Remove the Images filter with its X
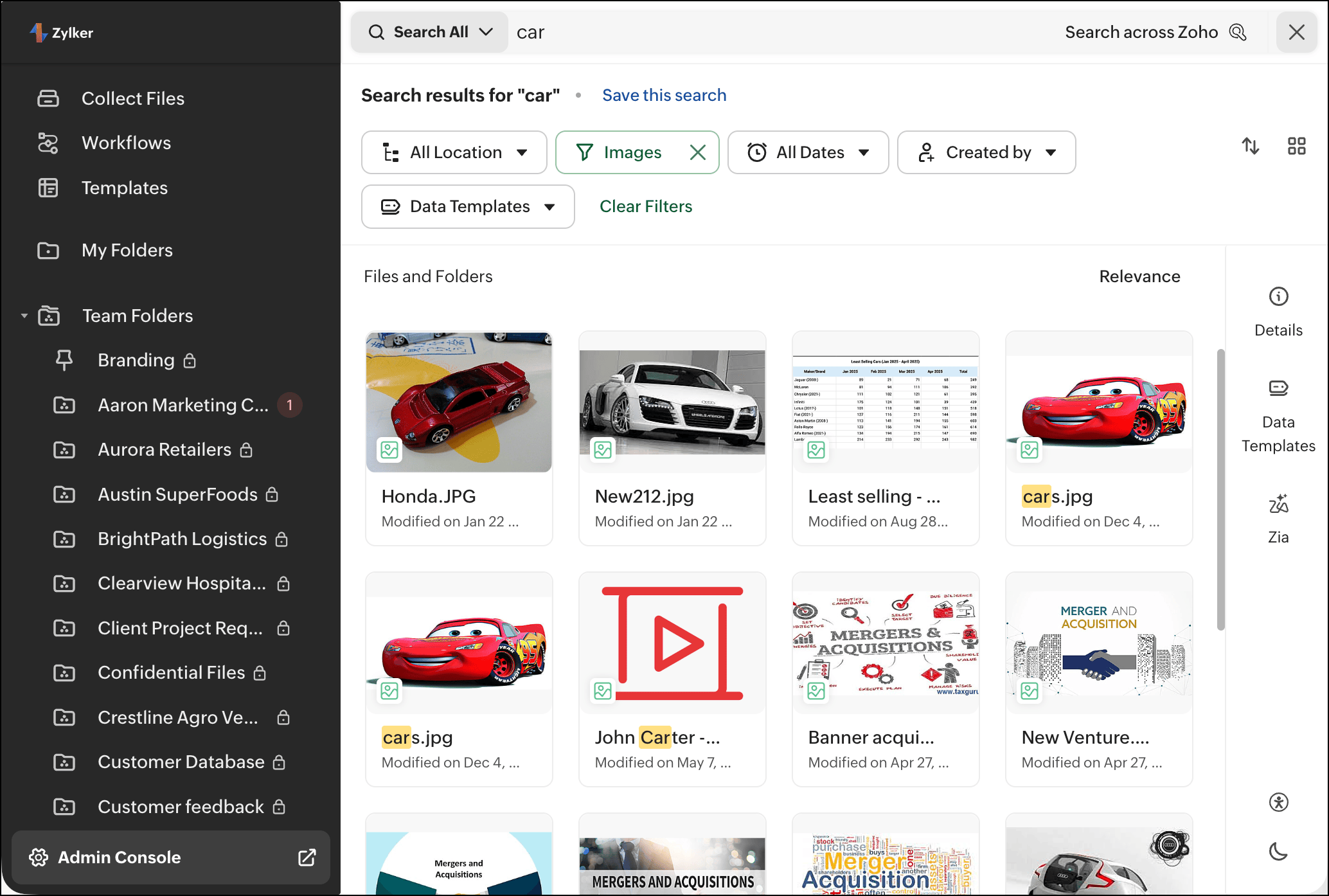Viewport: 1329px width, 896px height. (x=698, y=152)
